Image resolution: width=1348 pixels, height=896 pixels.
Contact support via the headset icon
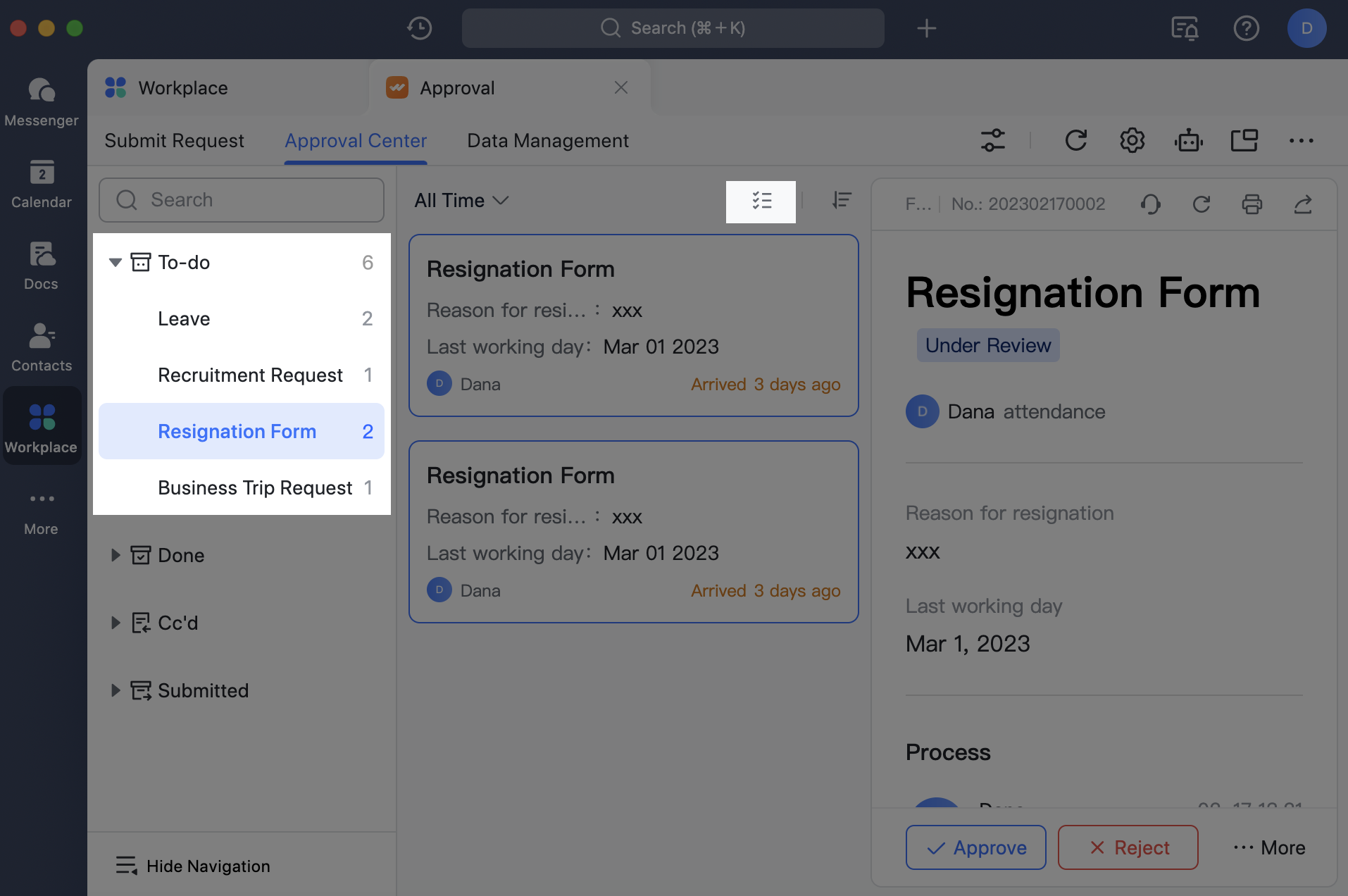point(1151,204)
